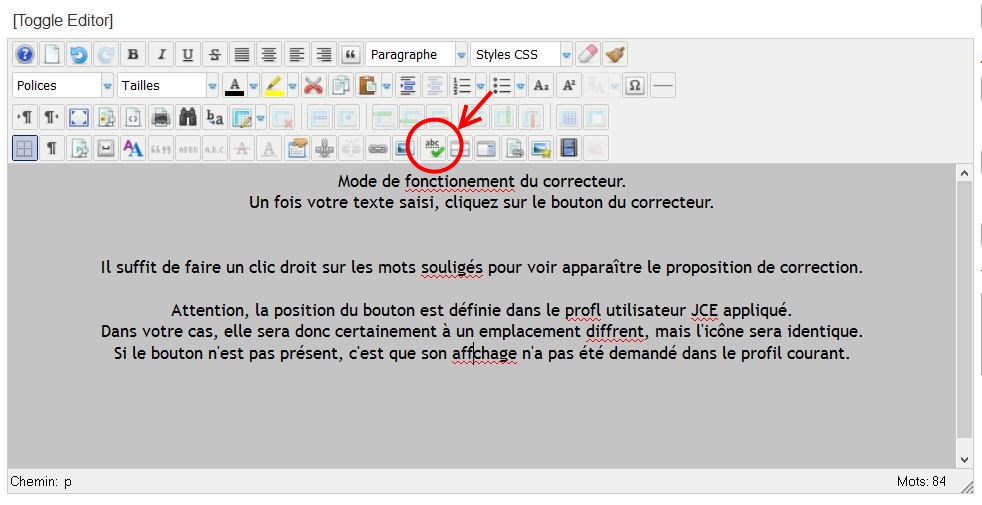
Task: Expand numbered list style arrow
Action: [x=480, y=85]
